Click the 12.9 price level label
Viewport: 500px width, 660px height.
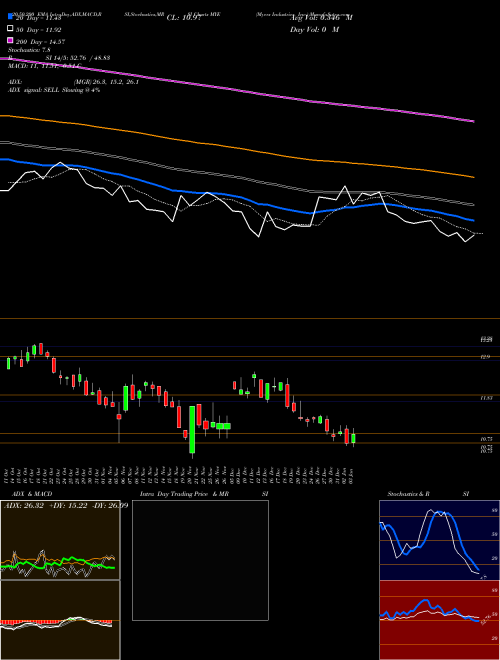486,357
